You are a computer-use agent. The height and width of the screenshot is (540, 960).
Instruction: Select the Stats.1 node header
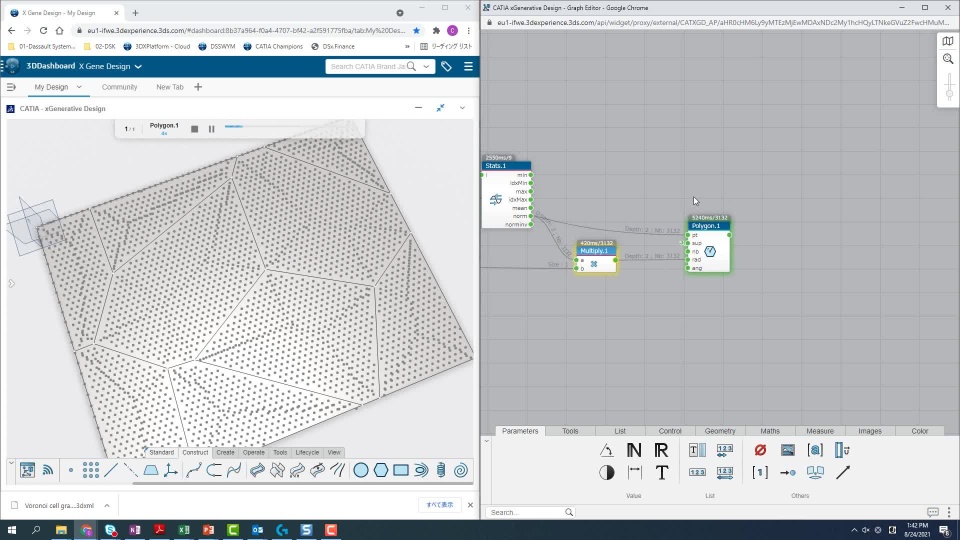coord(506,166)
